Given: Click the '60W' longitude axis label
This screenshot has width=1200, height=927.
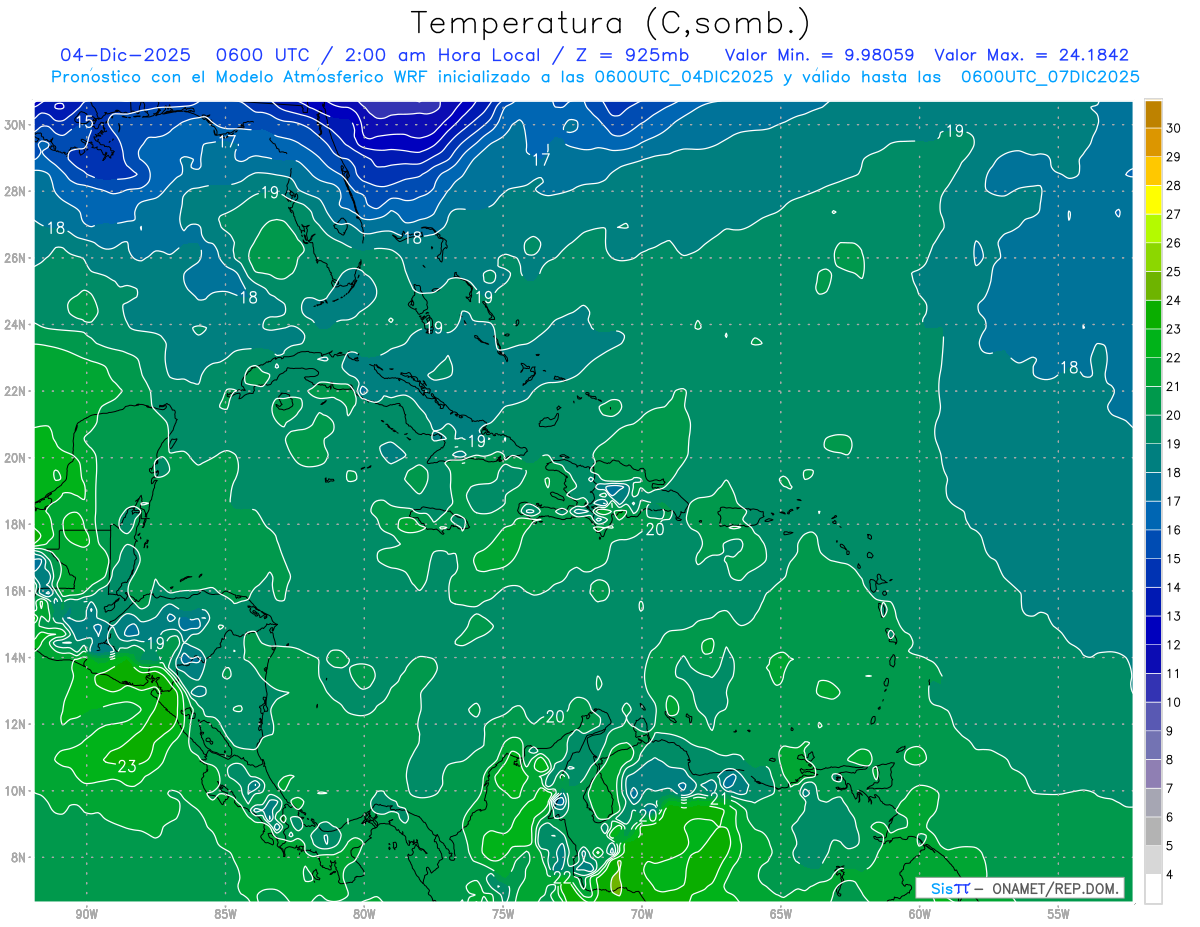Looking at the screenshot, I should point(920,914).
